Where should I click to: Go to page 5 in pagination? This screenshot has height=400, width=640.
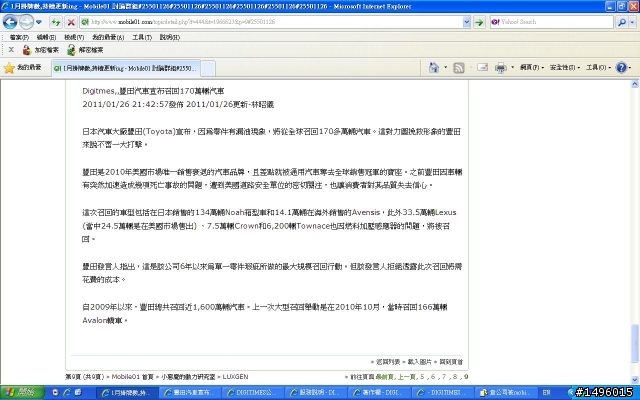[422, 377]
